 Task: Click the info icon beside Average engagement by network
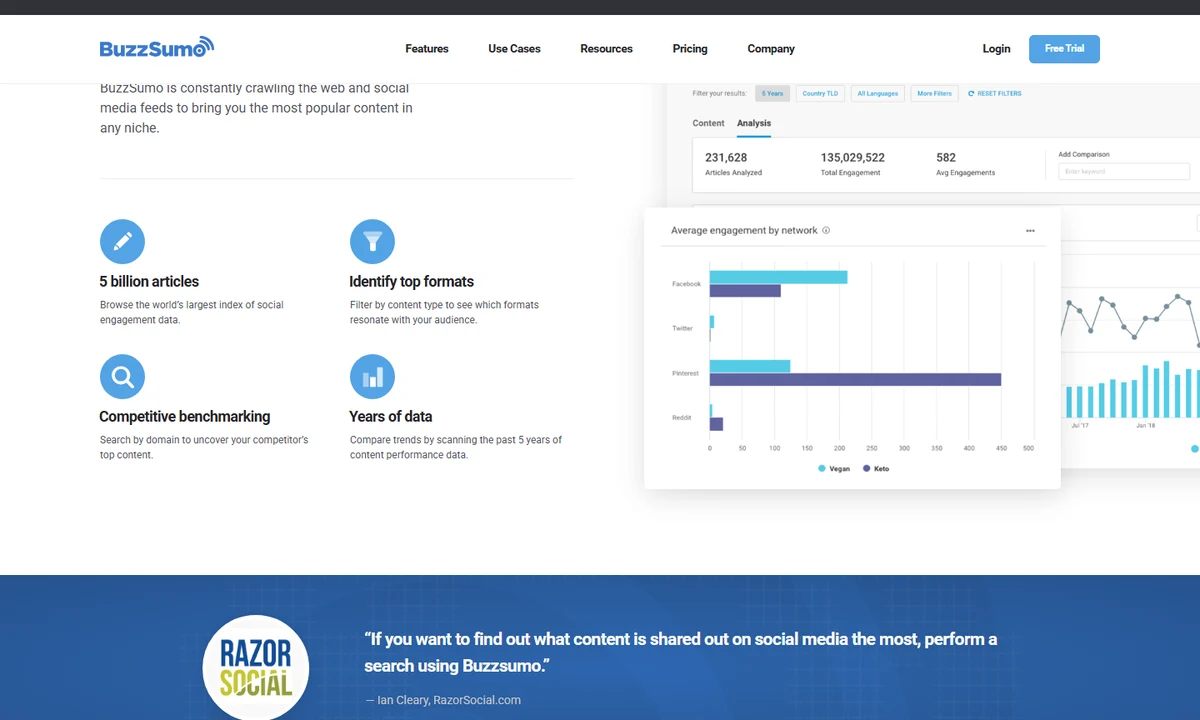pyautogui.click(x=826, y=230)
